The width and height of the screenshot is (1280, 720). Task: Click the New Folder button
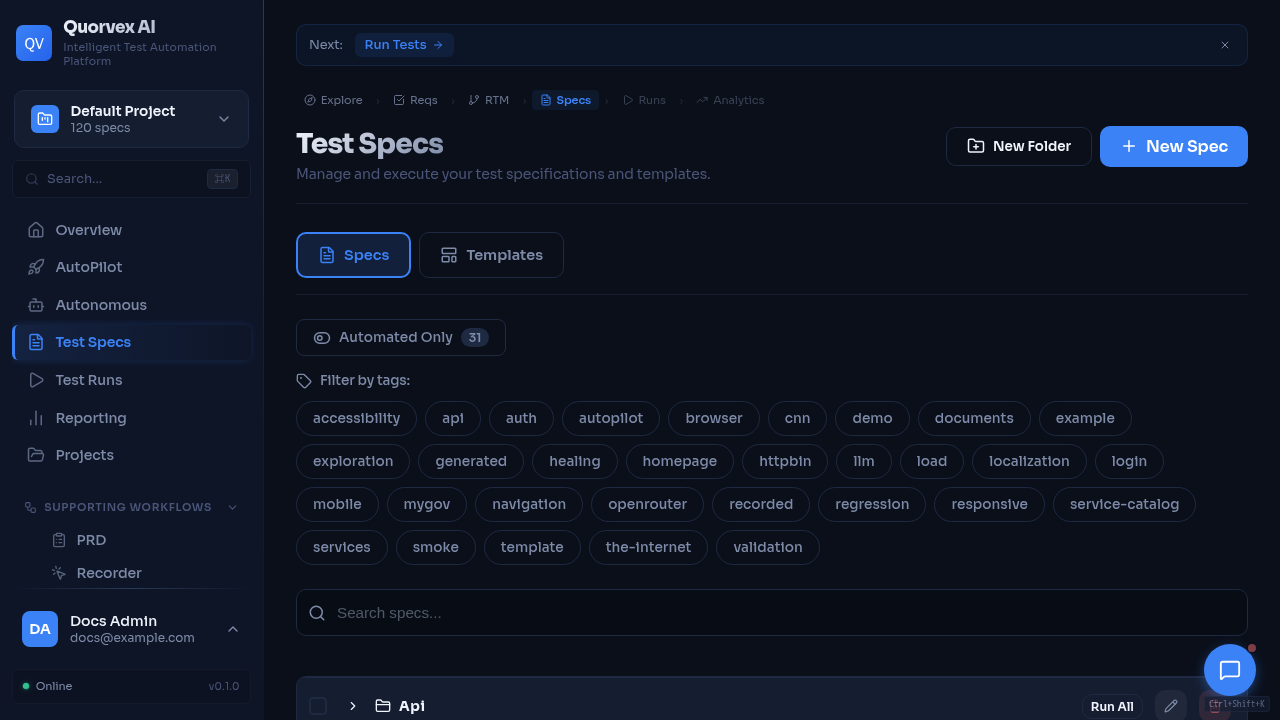pyautogui.click(x=1019, y=146)
